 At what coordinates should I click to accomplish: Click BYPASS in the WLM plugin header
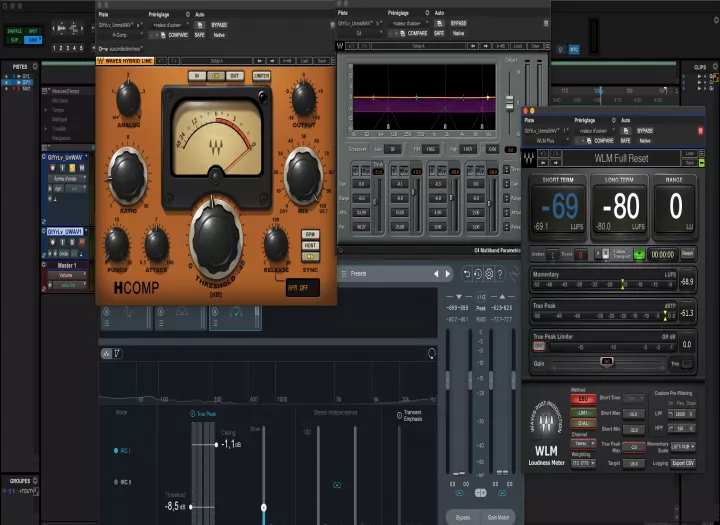(x=645, y=130)
